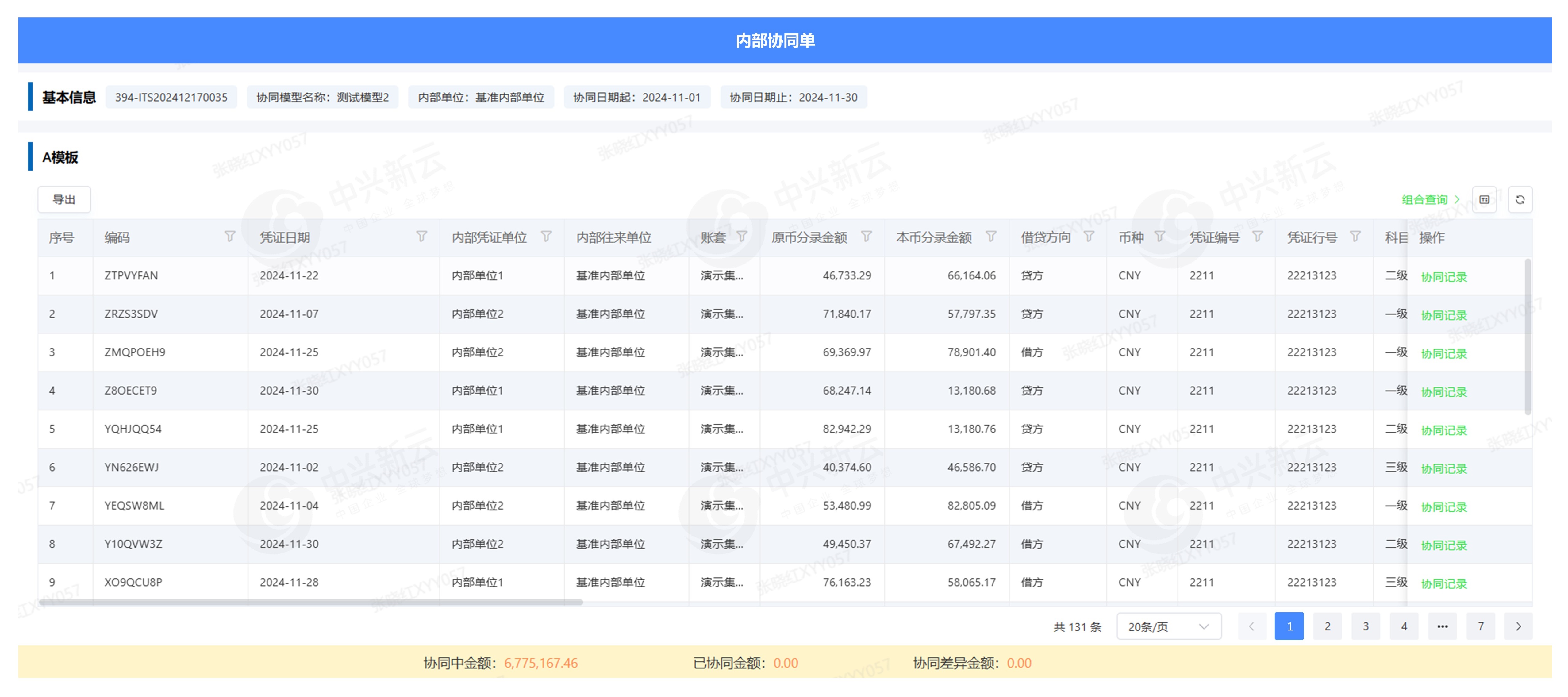Filter the 原币分录金额 column
This screenshot has height=697, width=1568.
[x=866, y=237]
